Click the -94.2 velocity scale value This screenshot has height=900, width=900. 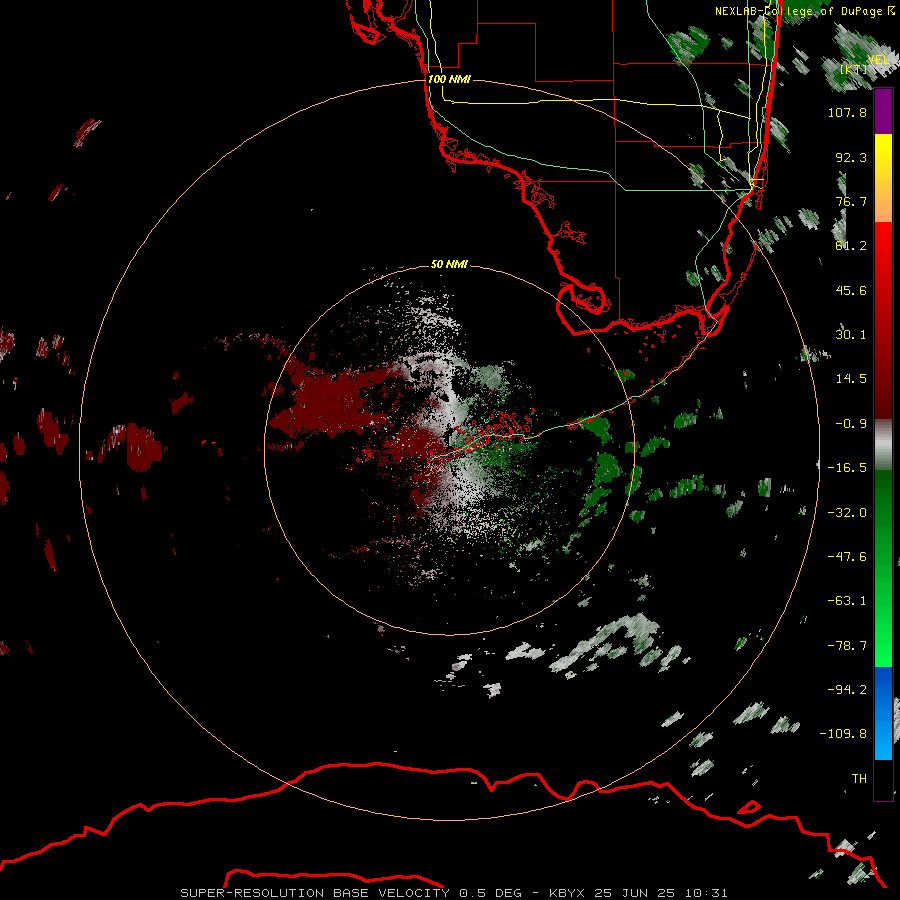847,690
